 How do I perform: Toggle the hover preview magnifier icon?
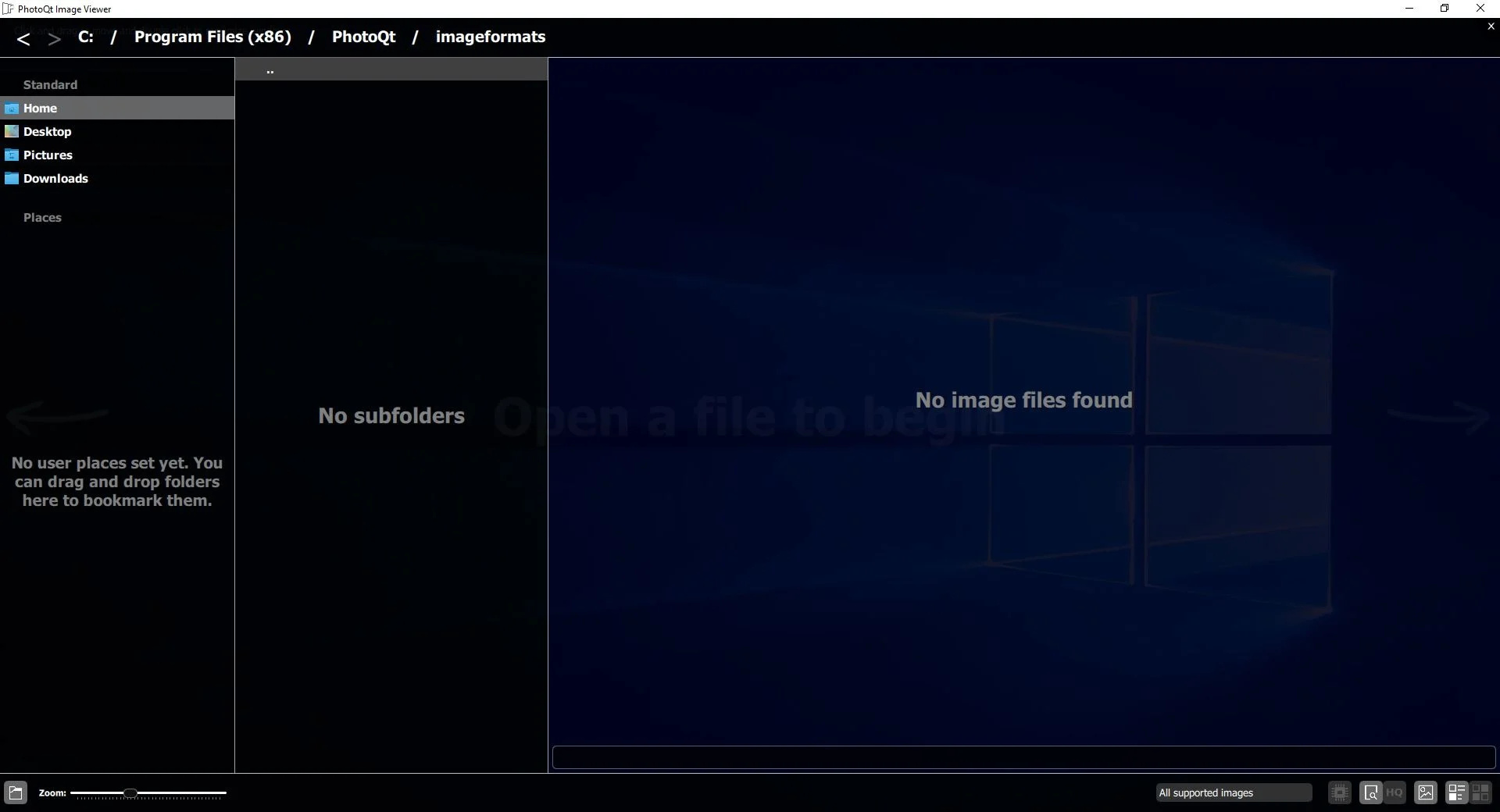point(1371,792)
